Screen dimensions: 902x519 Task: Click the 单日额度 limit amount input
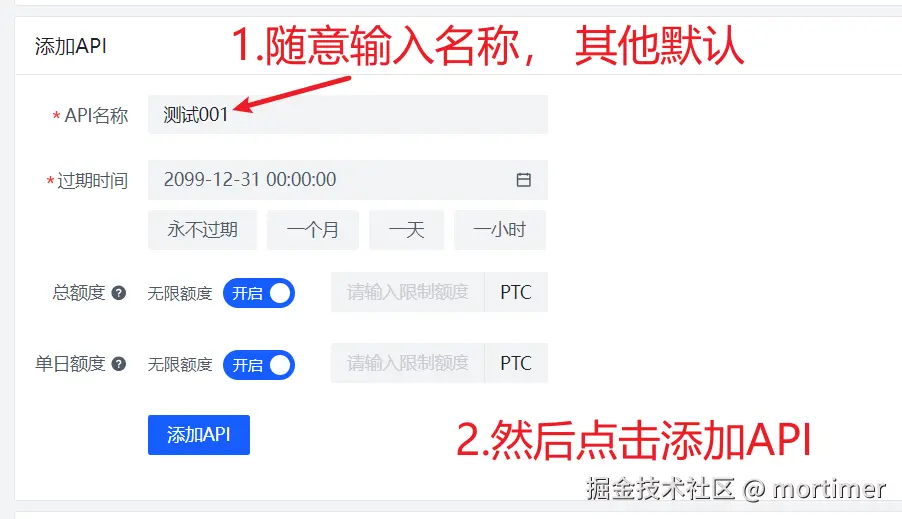pyautogui.click(x=407, y=363)
